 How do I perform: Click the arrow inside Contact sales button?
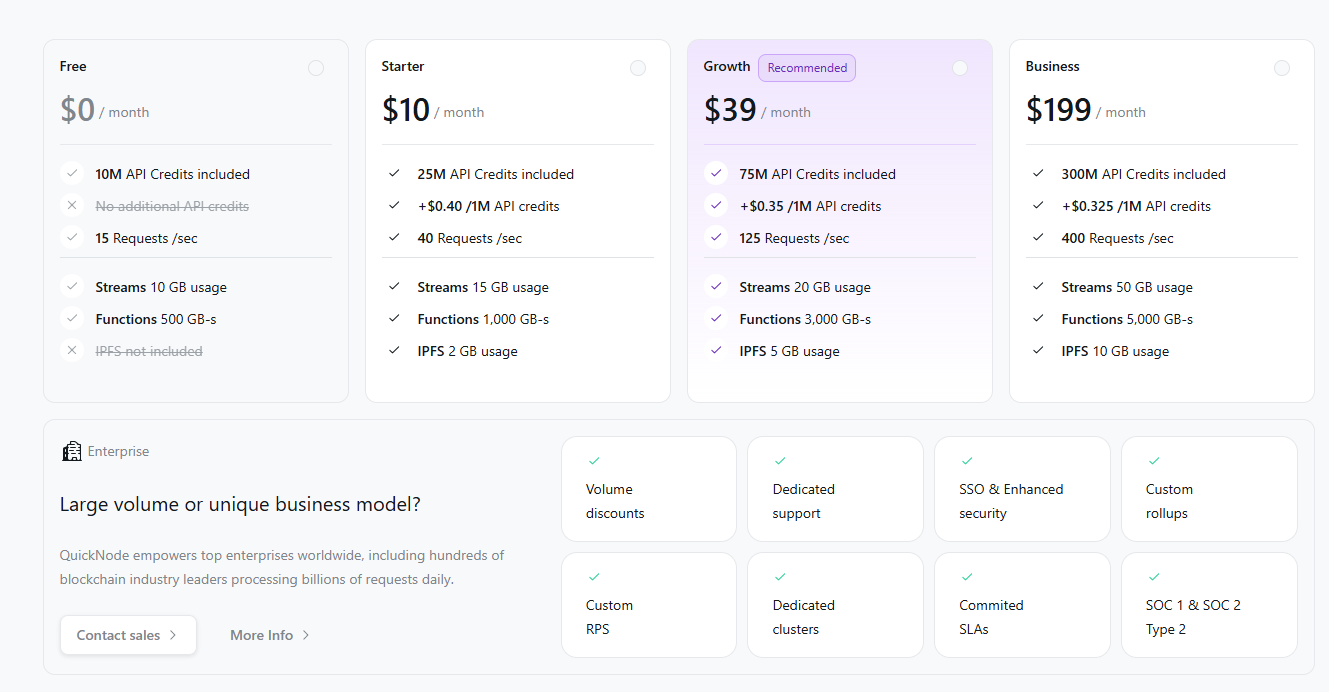click(x=173, y=635)
